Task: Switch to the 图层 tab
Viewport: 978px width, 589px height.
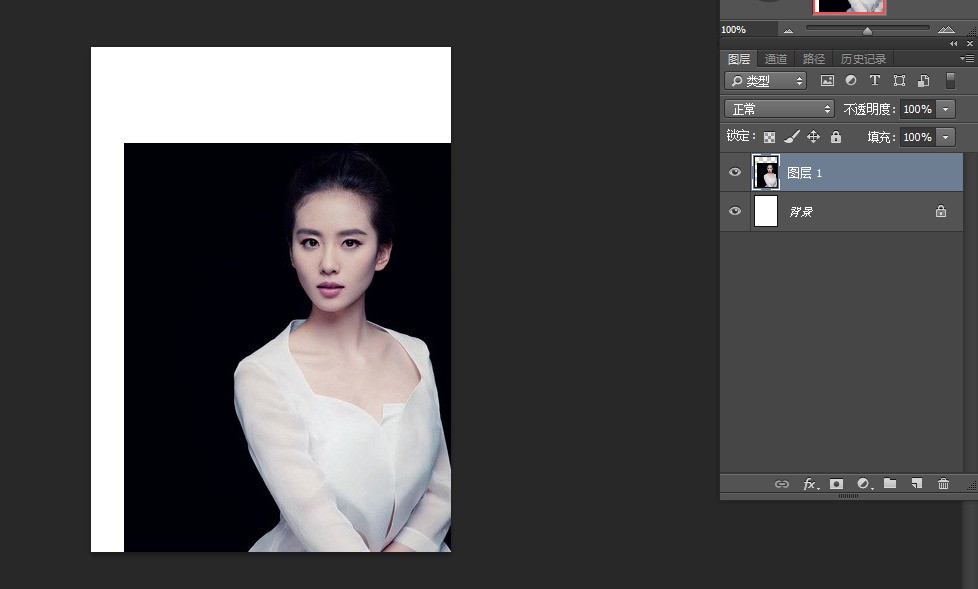Action: click(x=739, y=59)
